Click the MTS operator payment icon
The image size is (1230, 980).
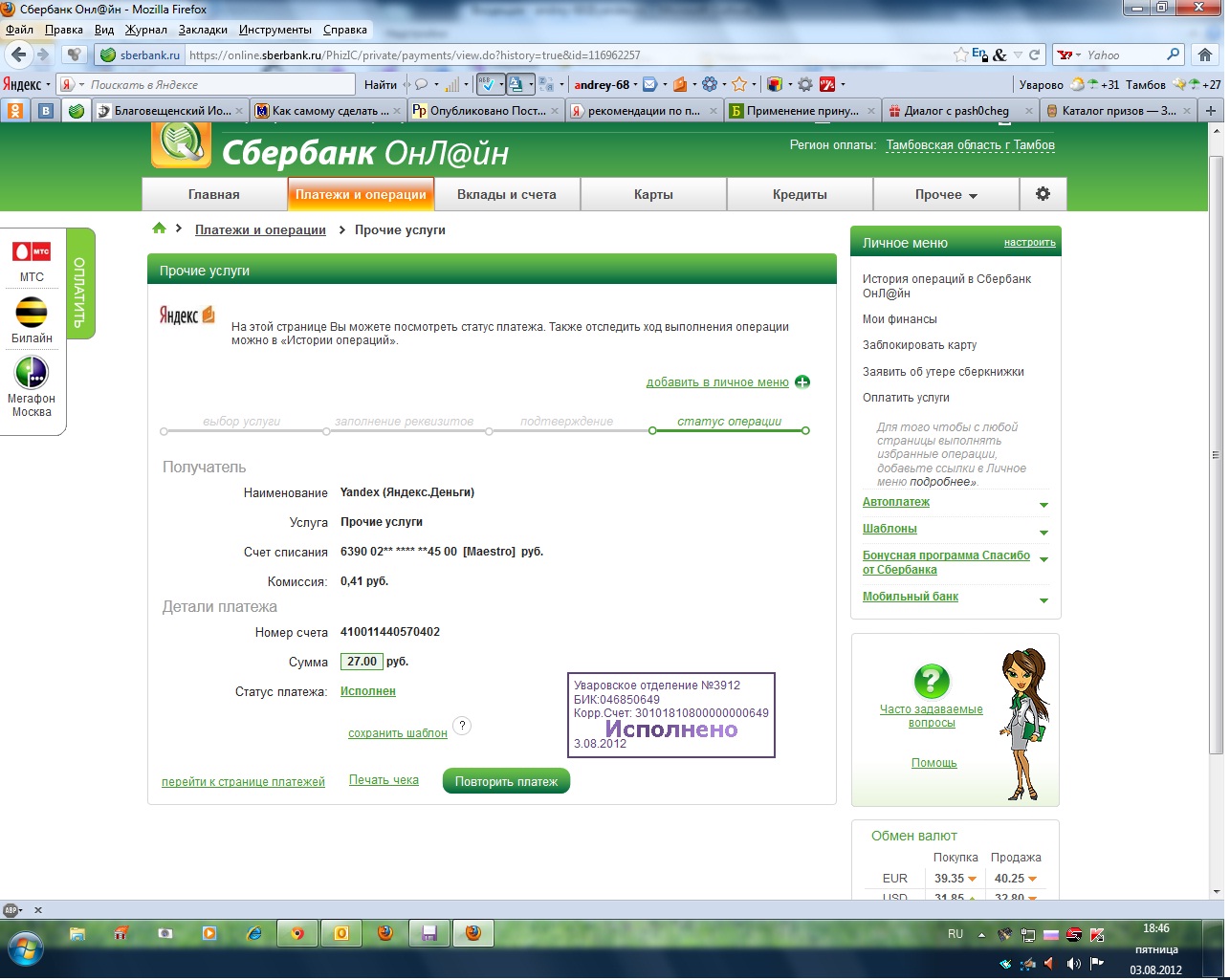click(x=32, y=251)
